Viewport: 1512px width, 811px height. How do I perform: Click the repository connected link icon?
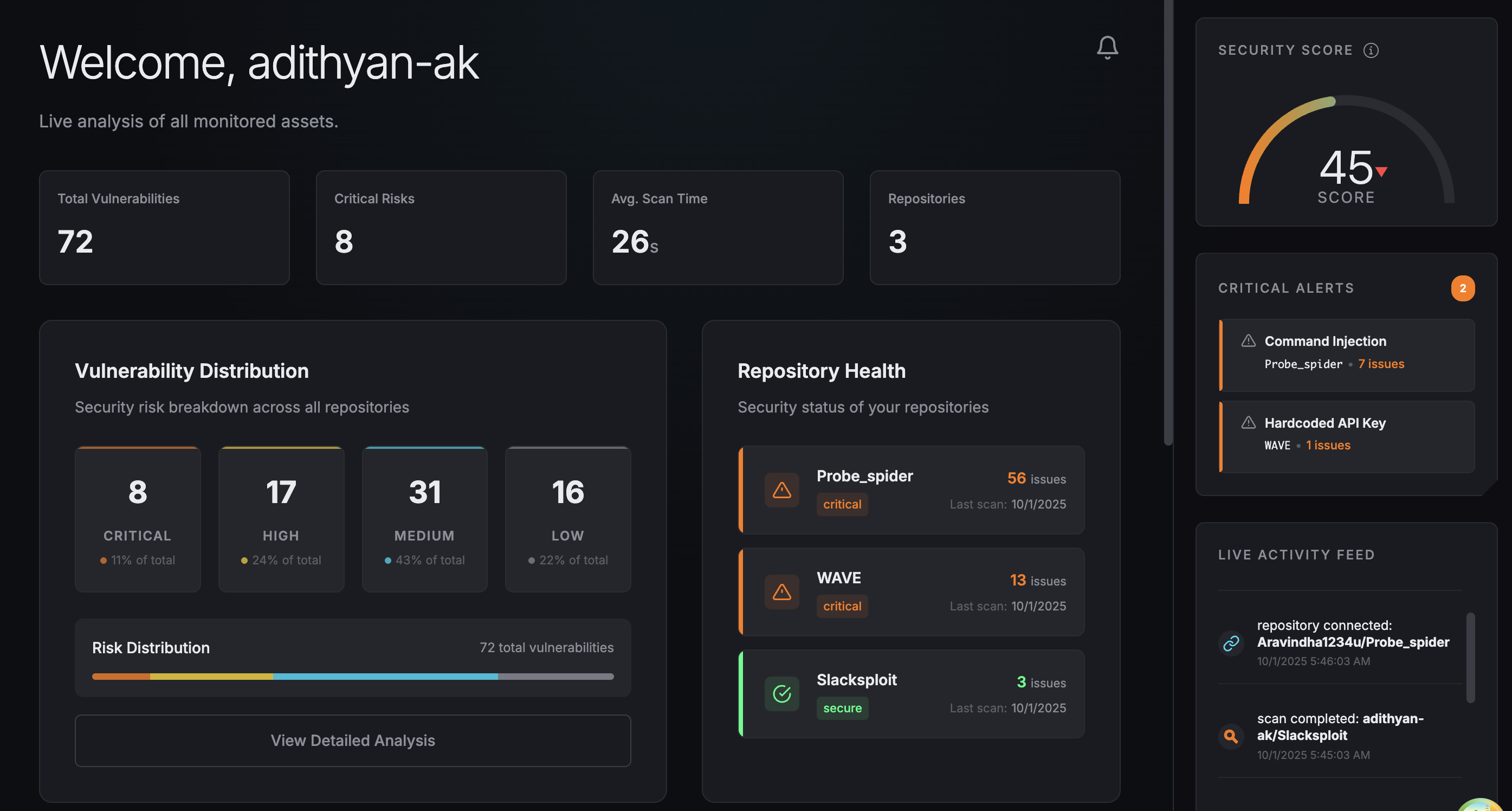coord(1231,643)
